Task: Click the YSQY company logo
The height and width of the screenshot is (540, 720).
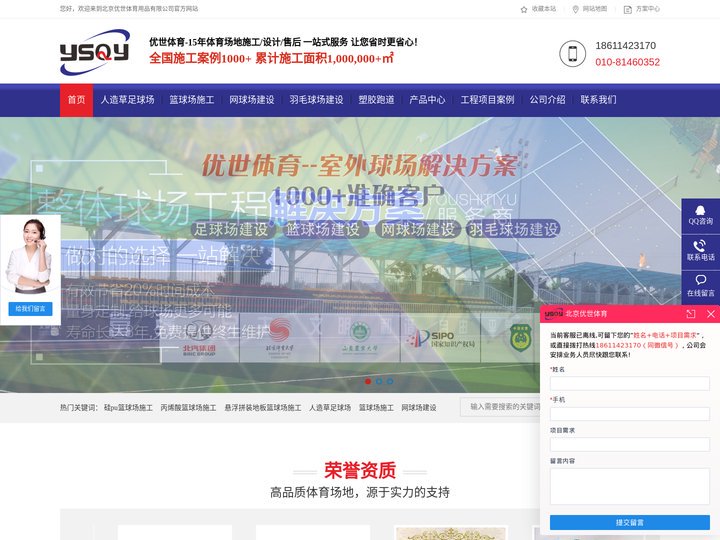Action: [x=95, y=51]
